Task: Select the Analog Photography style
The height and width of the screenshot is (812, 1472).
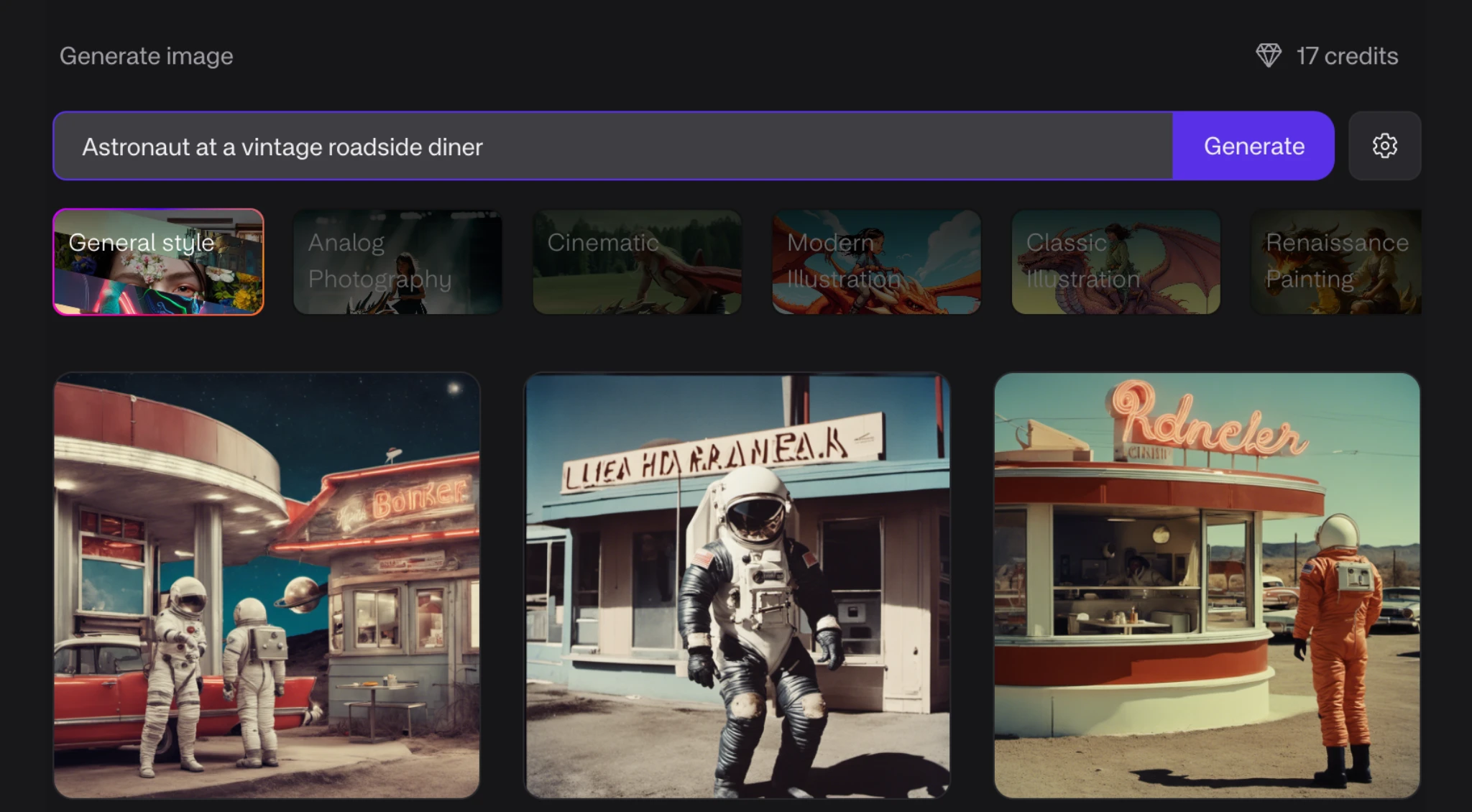Action: click(x=397, y=262)
